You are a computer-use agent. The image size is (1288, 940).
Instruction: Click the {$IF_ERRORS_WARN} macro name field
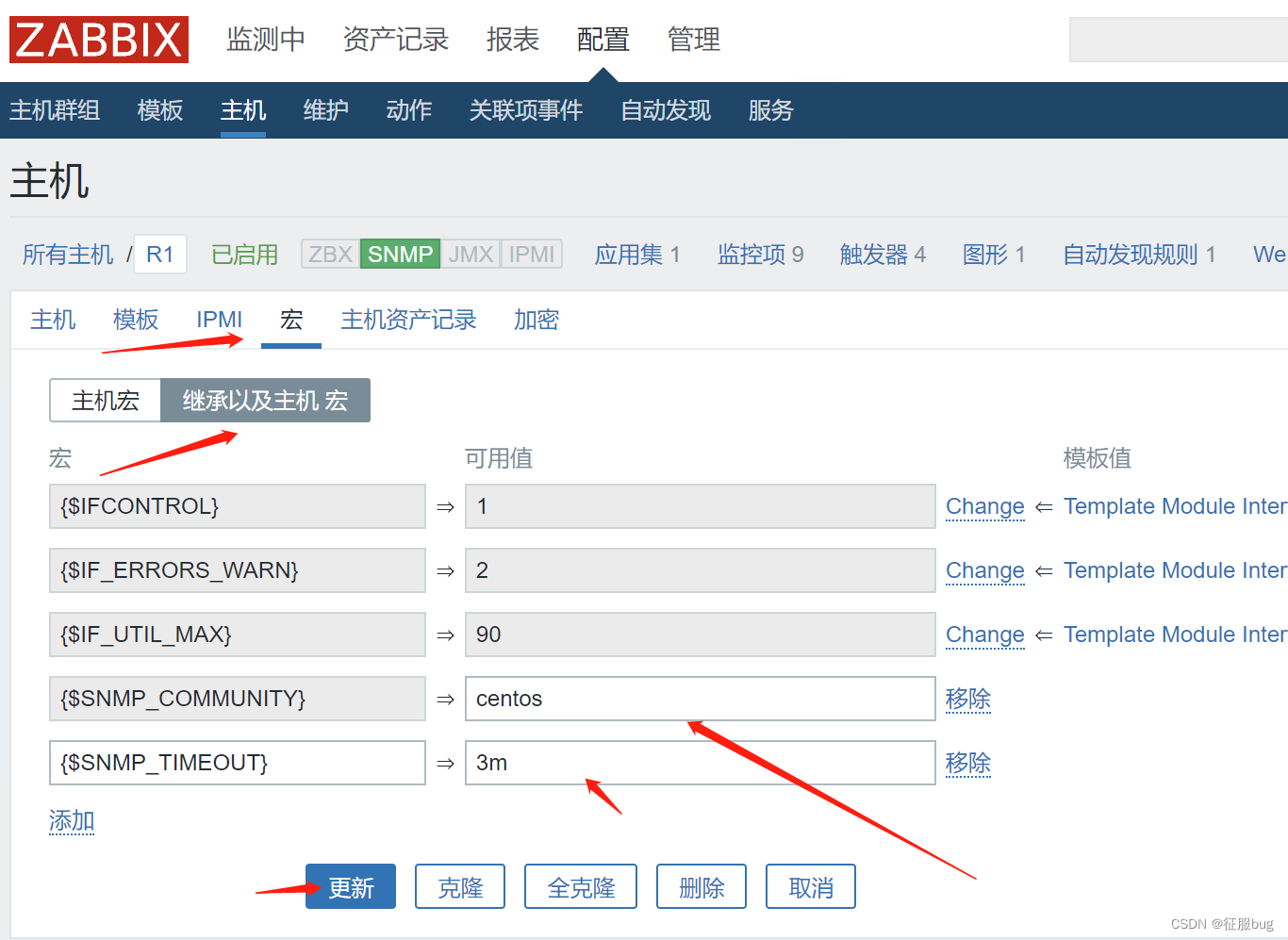238,570
